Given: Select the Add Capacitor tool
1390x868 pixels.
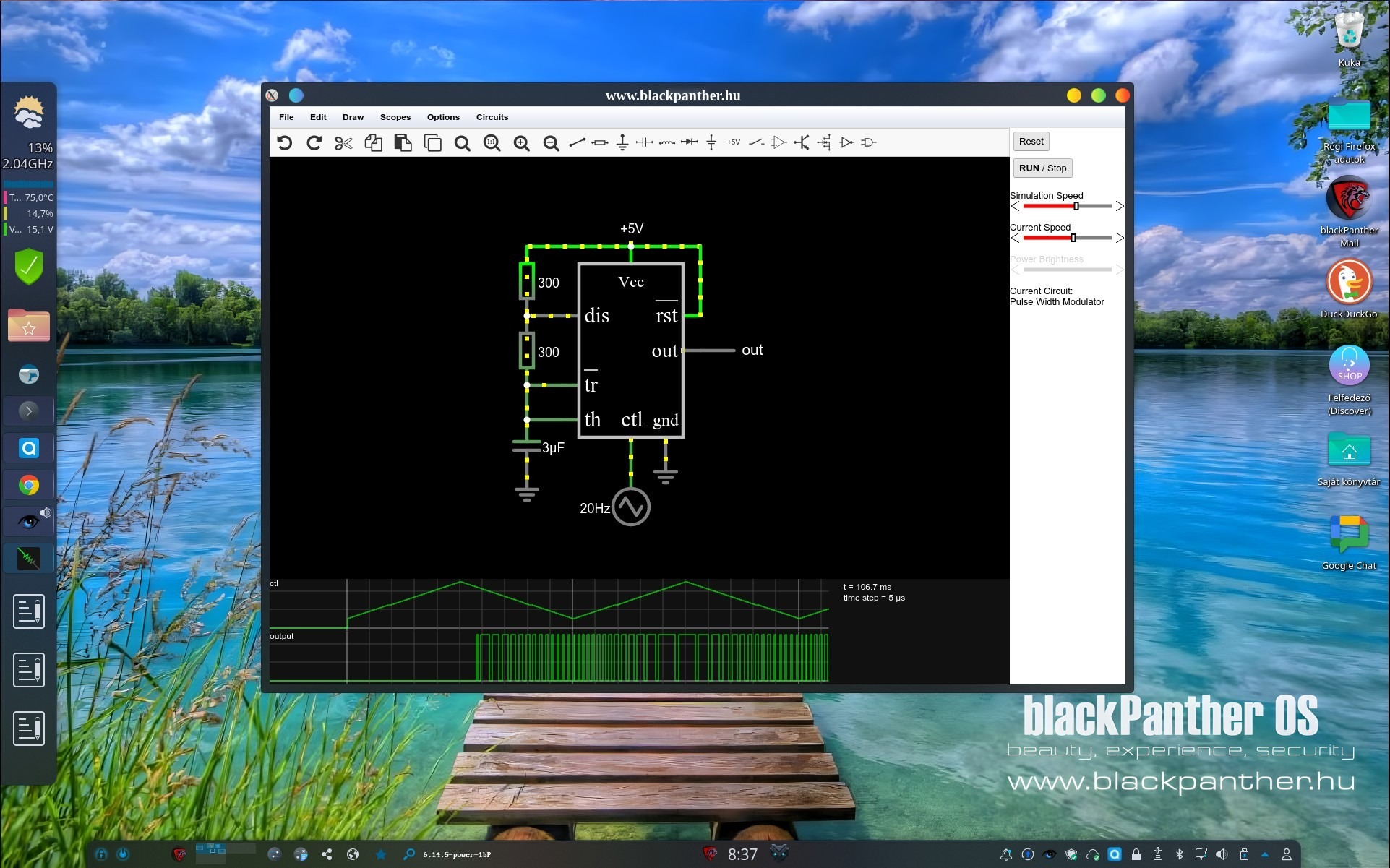Looking at the screenshot, I should 644,143.
